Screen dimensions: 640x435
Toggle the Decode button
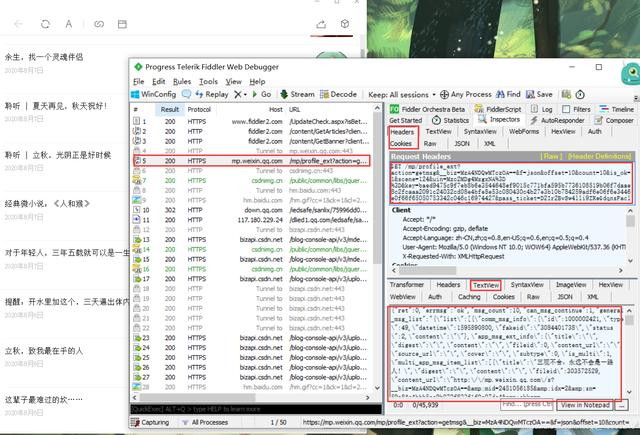(338, 94)
